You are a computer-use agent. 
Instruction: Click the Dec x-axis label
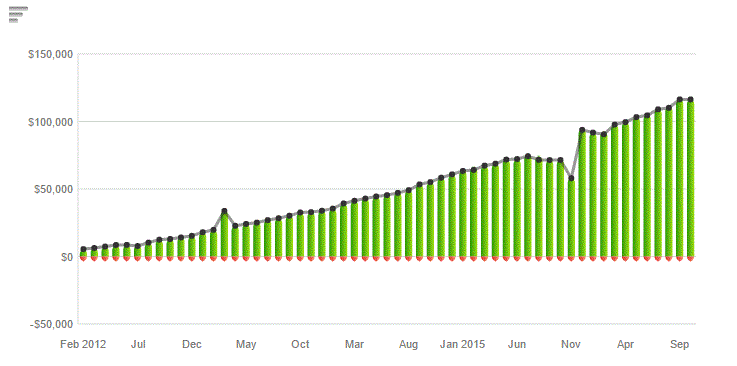click(x=192, y=344)
